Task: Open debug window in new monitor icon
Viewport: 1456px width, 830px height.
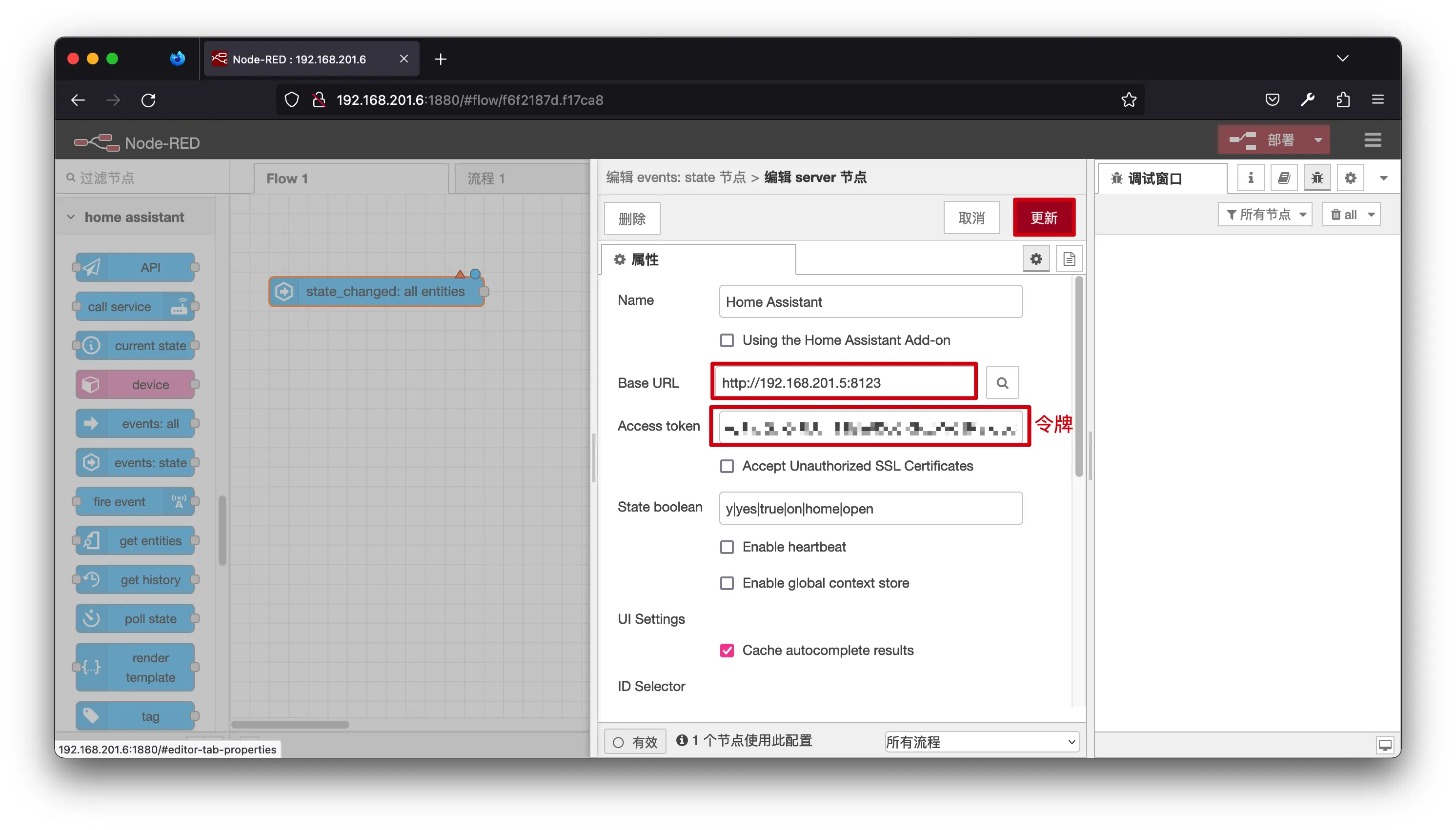Action: click(x=1384, y=745)
